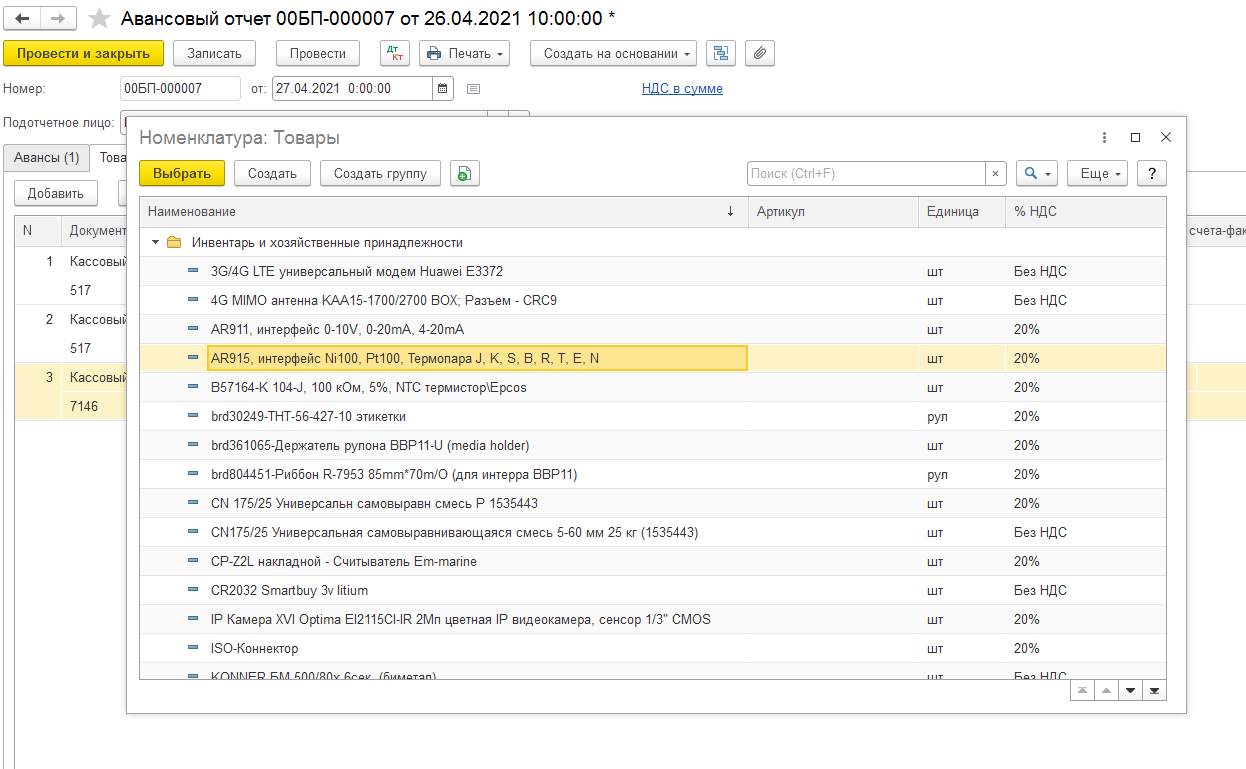The width and height of the screenshot is (1246, 769).
Task: Click Провести и закрыть button
Action: (x=83, y=53)
